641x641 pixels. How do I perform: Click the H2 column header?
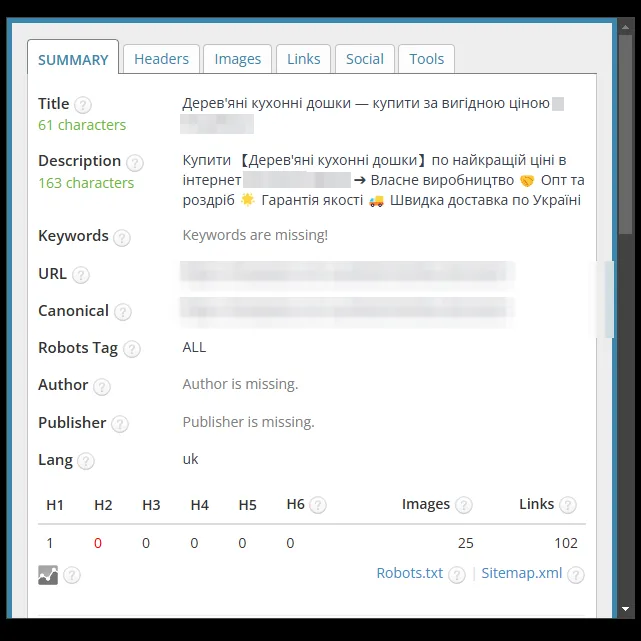(103, 505)
